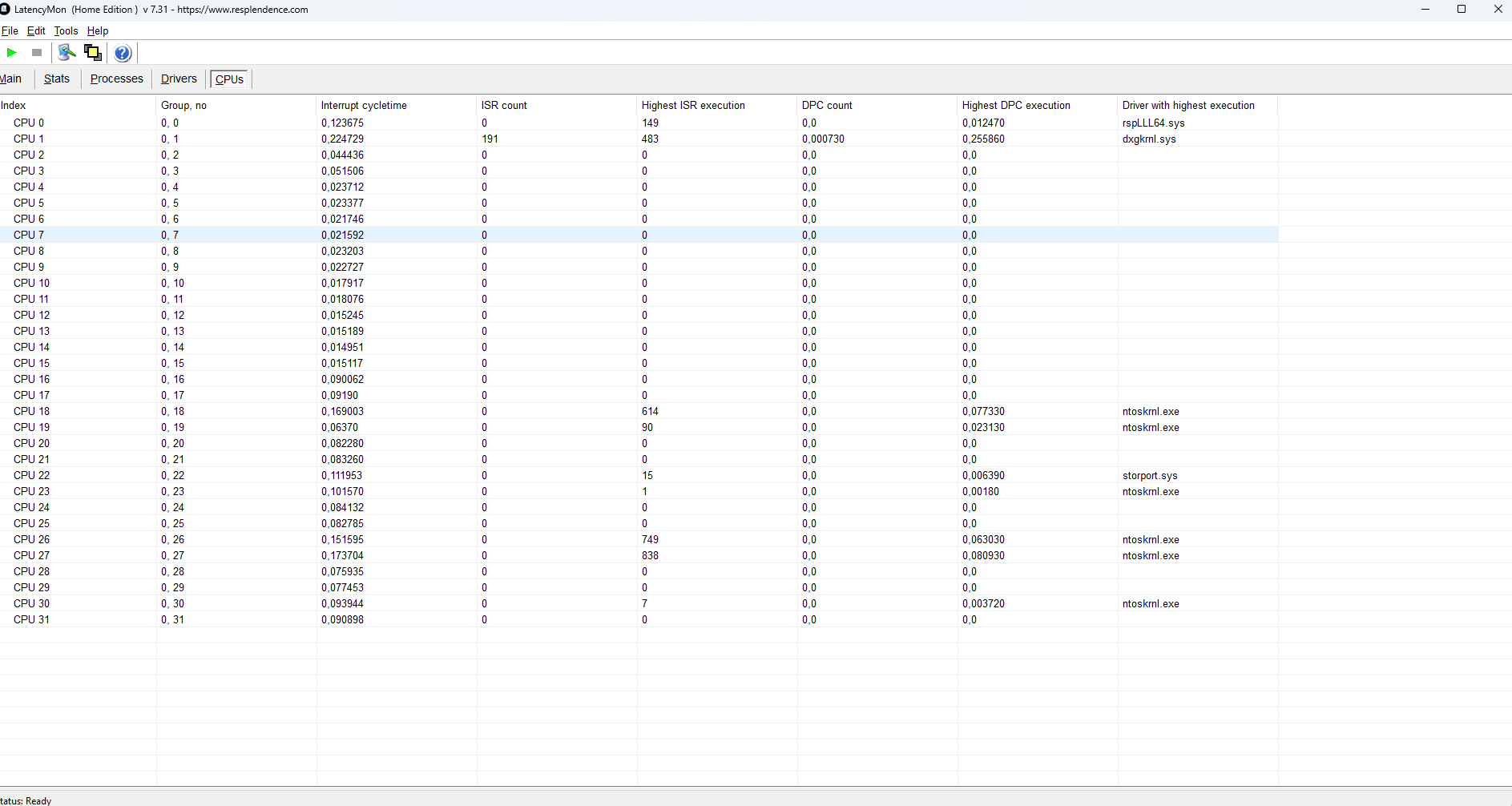The image size is (1512, 806).
Task: Select the CPU 1 row
Action: pos(639,139)
